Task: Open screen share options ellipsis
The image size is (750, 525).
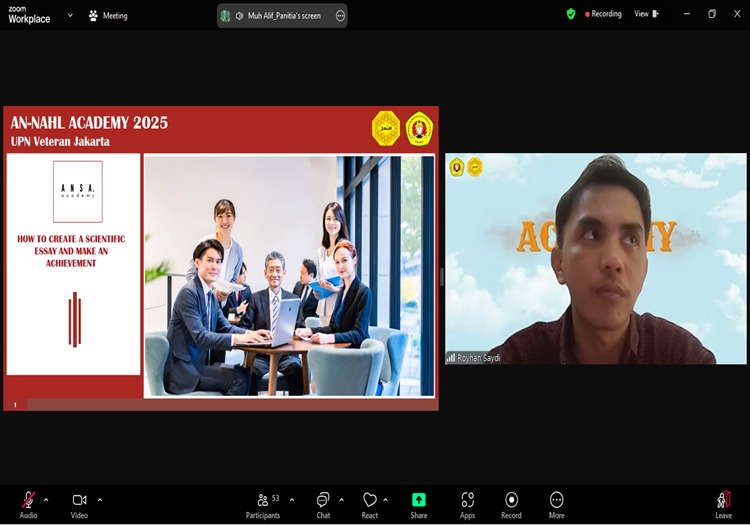Action: pos(340,16)
